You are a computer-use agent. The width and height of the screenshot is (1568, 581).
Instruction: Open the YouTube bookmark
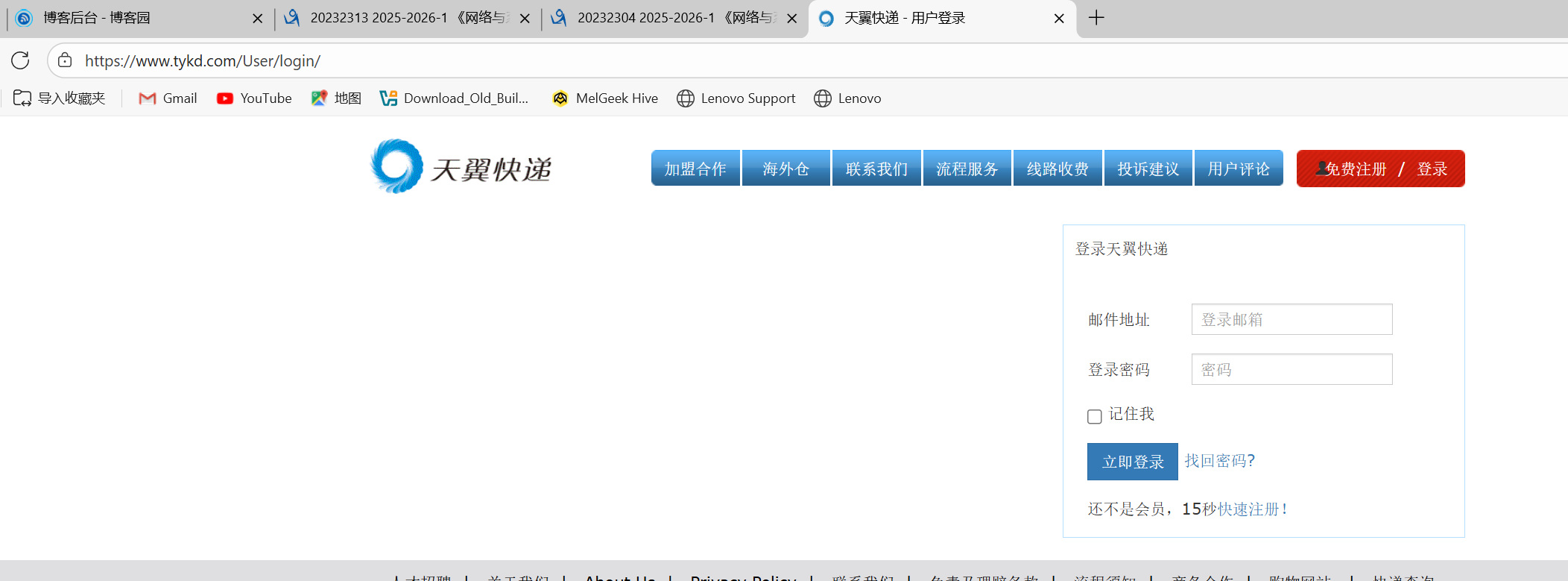point(254,98)
